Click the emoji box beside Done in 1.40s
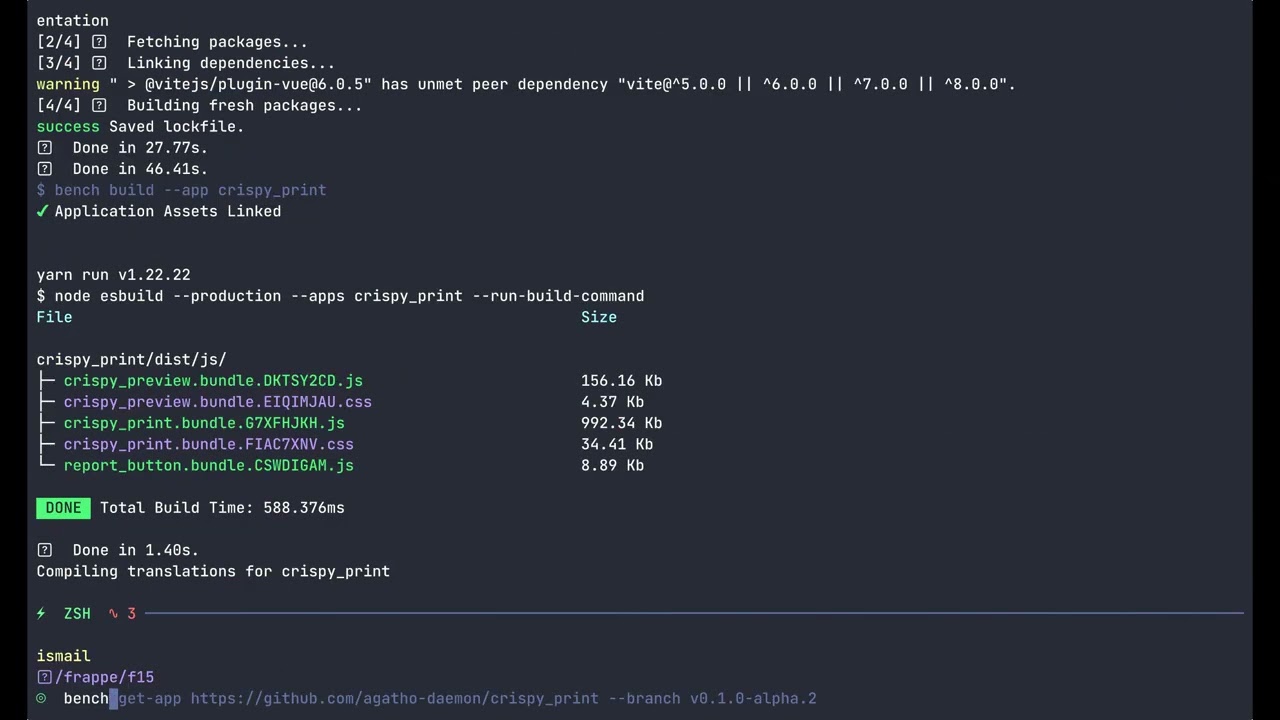 tap(44, 549)
